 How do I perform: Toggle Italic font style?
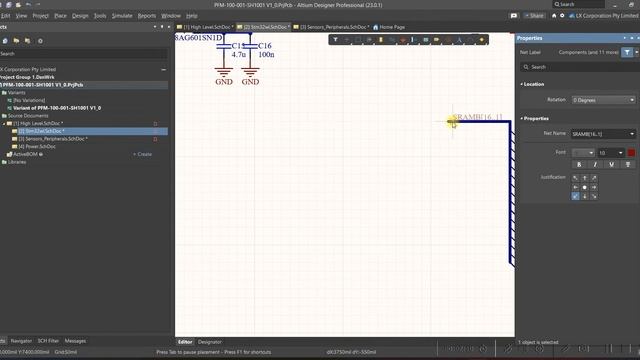[595, 164]
